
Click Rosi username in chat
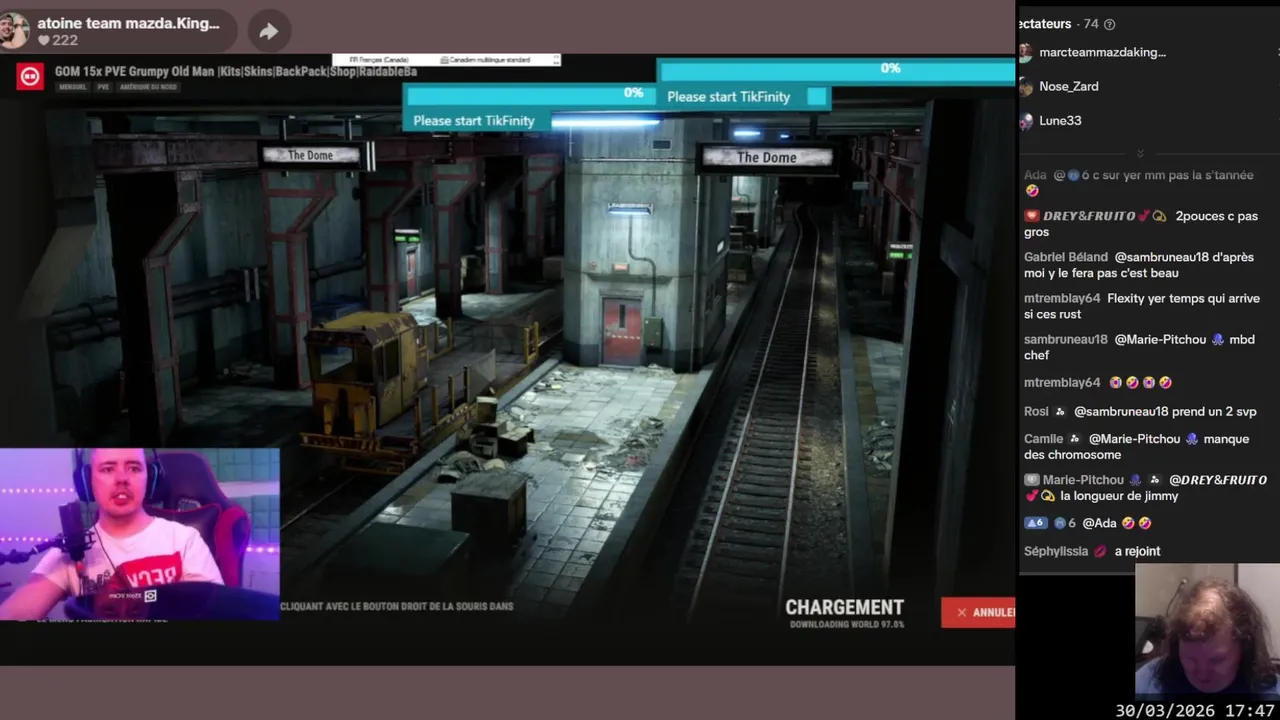point(1036,411)
